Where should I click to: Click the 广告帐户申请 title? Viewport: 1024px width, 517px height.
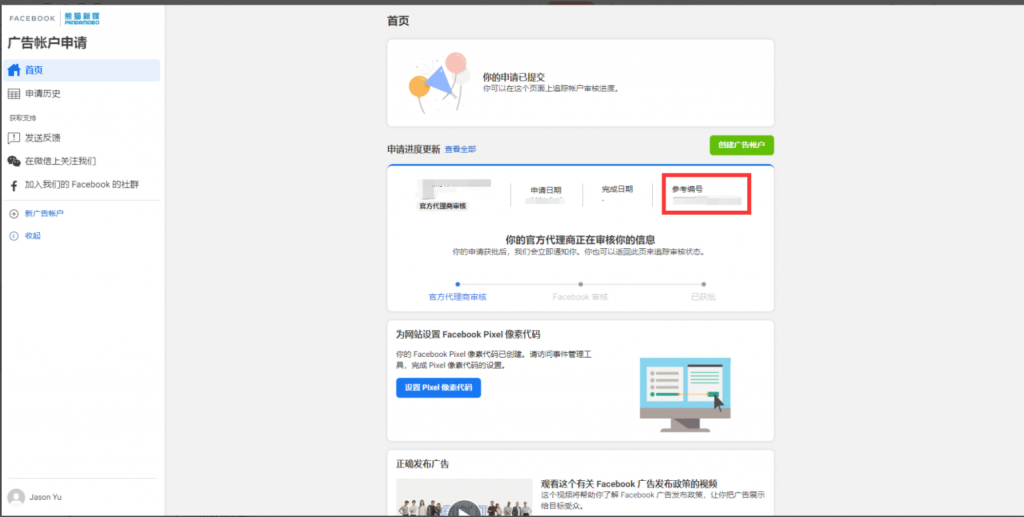pyautogui.click(x=47, y=44)
